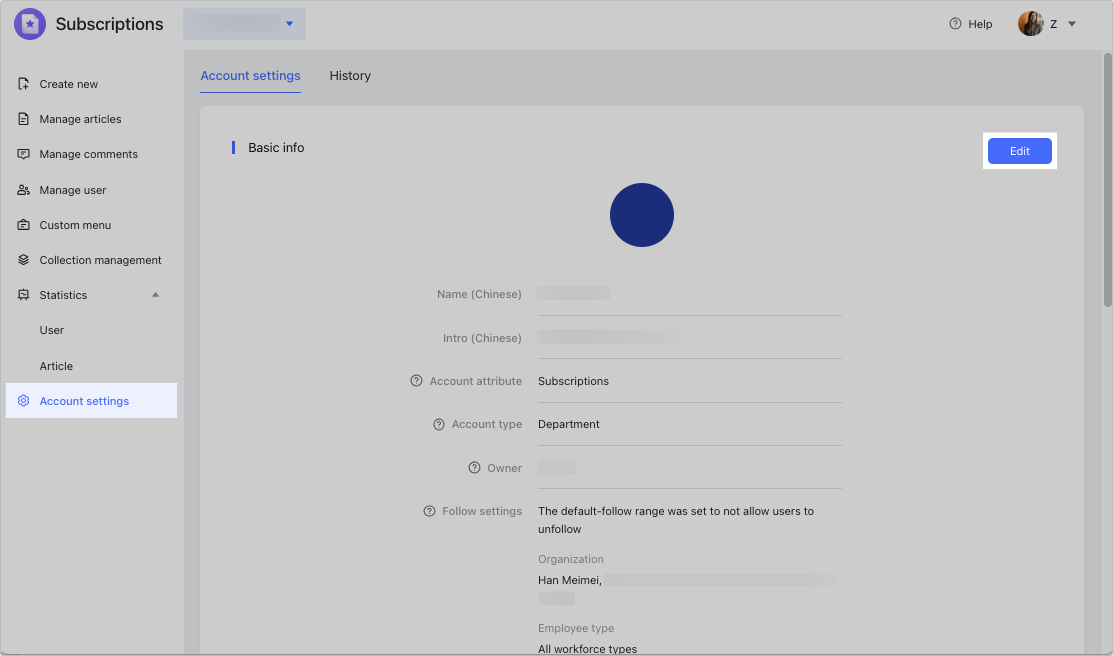Select Account settings in the sidebar
The image size is (1113, 656).
(91, 400)
